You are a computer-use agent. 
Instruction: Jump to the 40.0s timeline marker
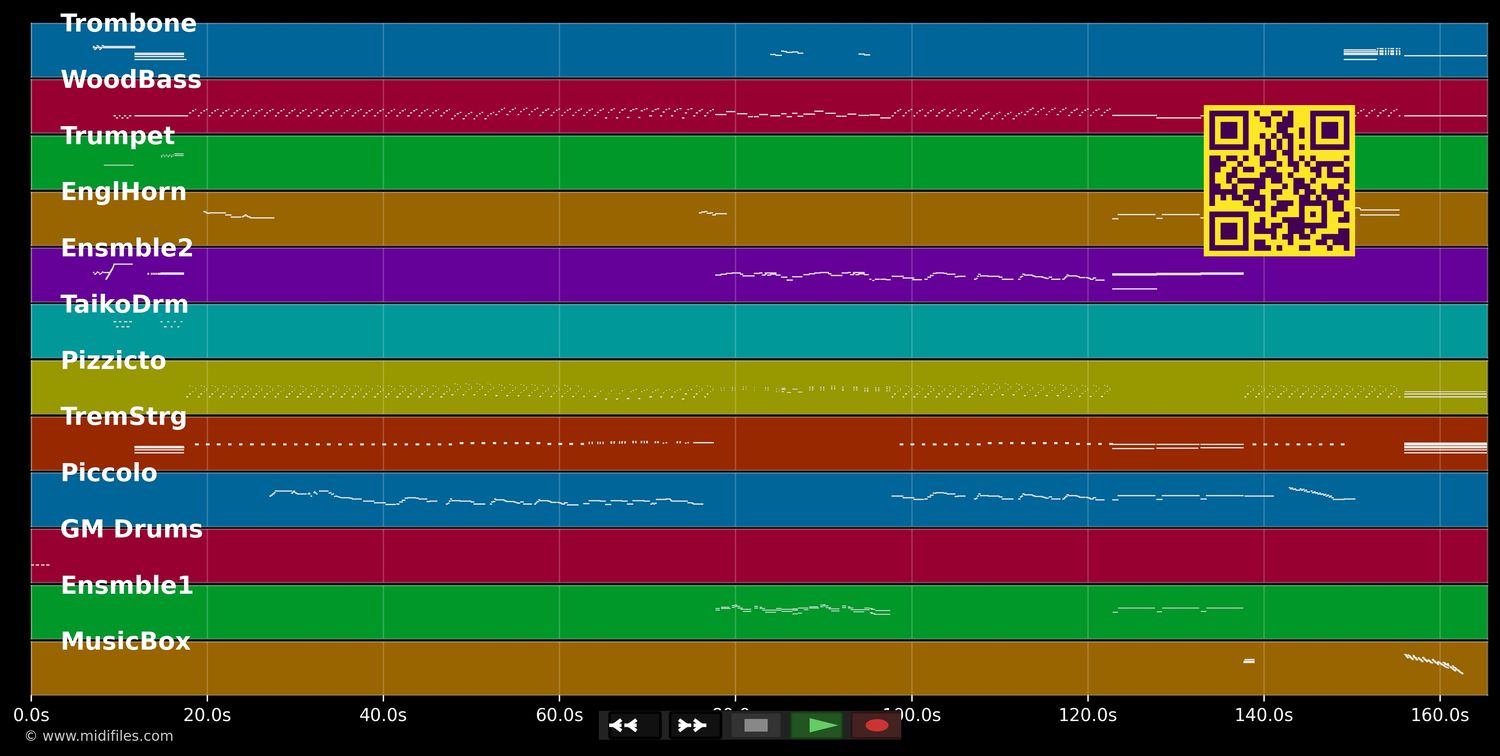point(383,716)
